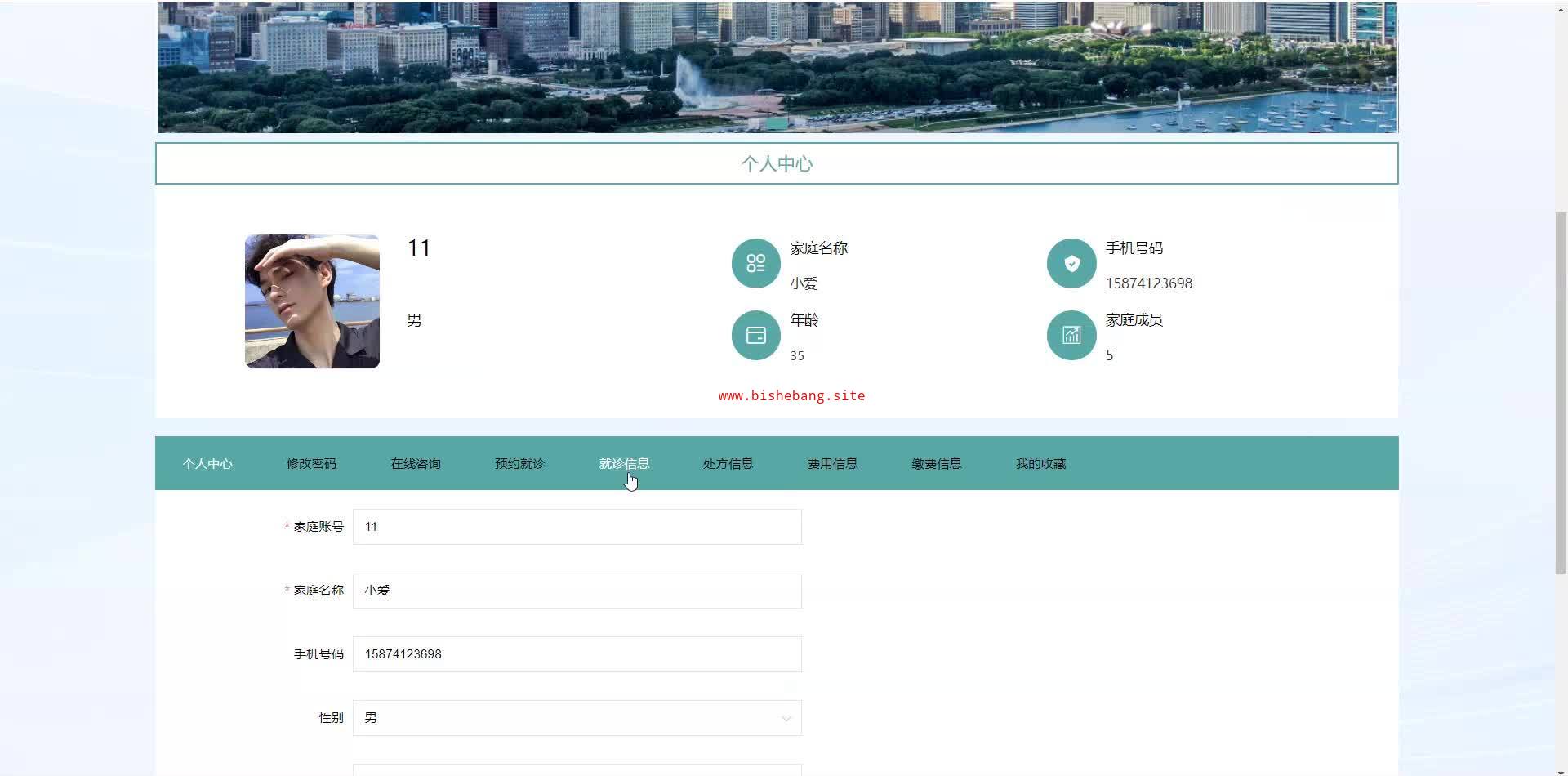Click the page vertical scrollbar thumb

click(1561, 392)
